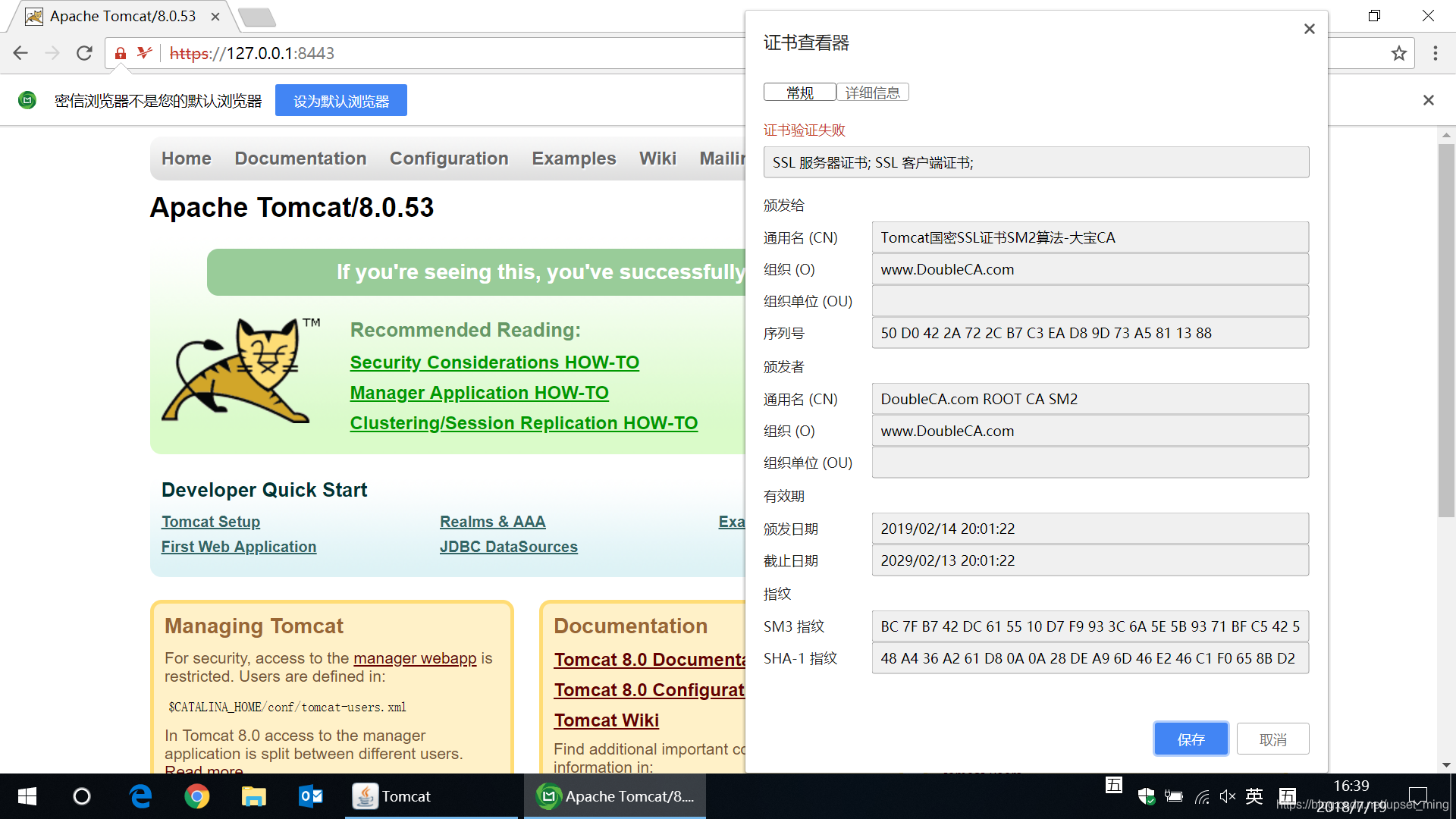This screenshot has width=1456, height=819.
Task: Open the Windows Start menu
Action: tap(27, 796)
